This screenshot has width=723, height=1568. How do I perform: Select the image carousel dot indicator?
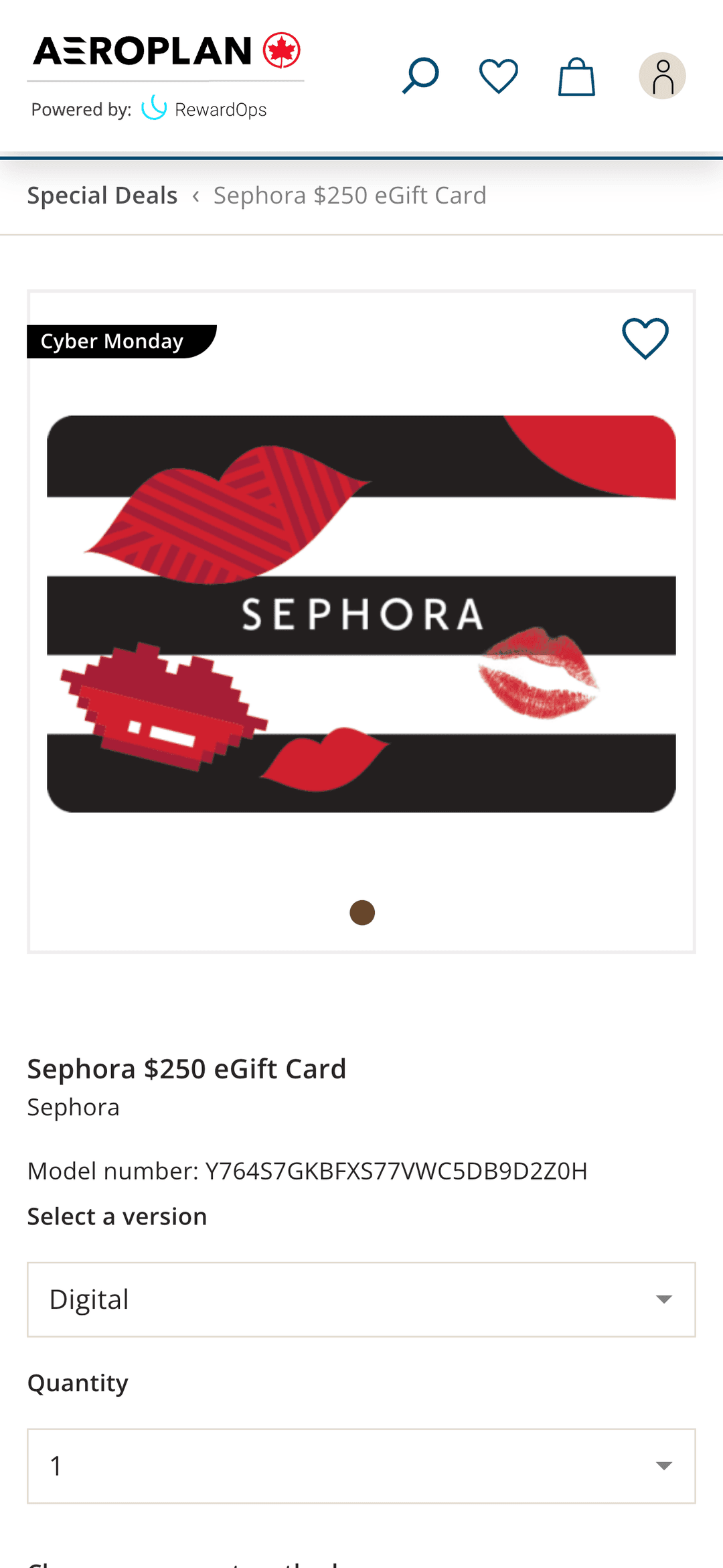(362, 912)
